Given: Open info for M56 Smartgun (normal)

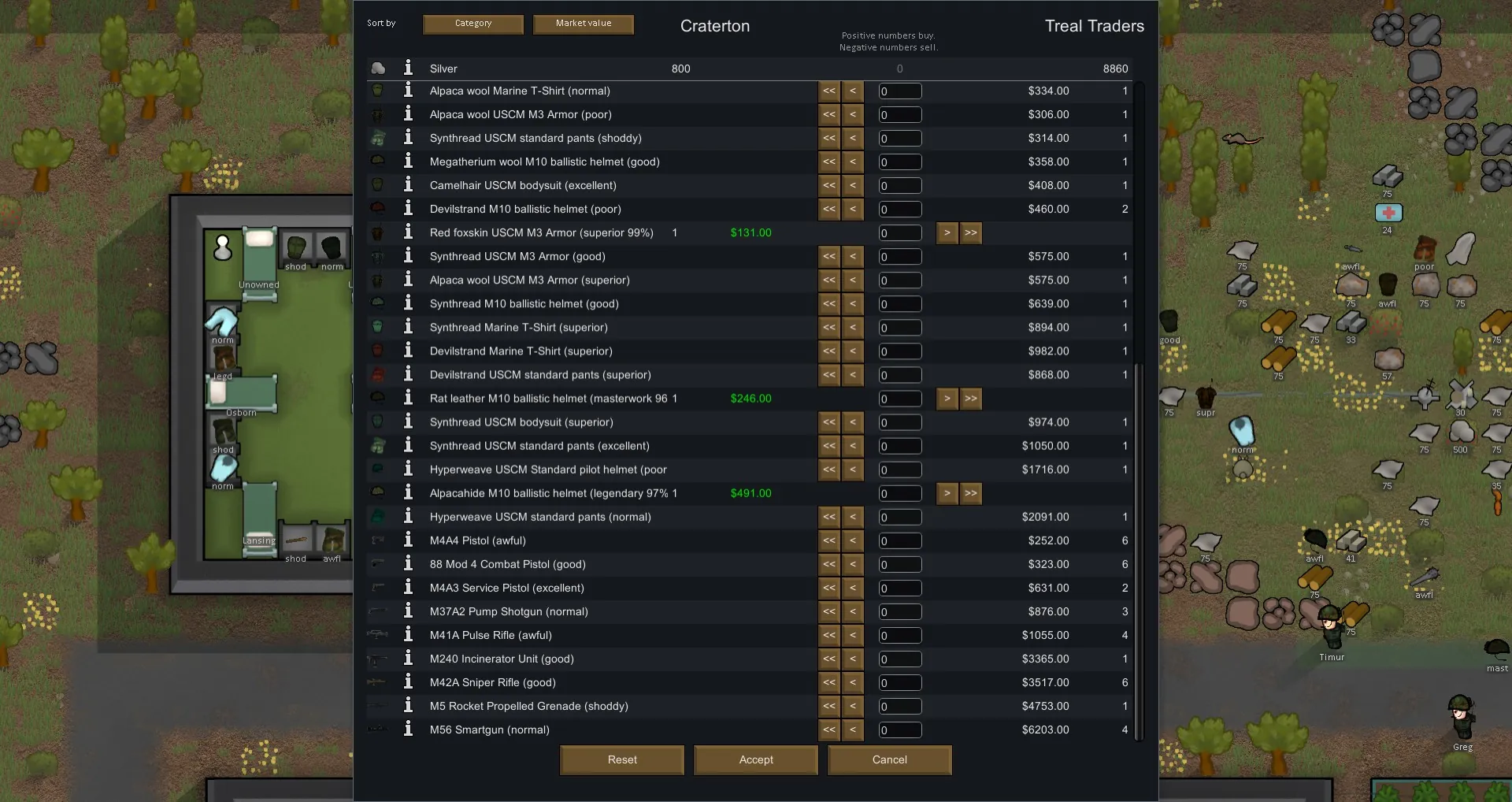Looking at the screenshot, I should click(x=408, y=730).
